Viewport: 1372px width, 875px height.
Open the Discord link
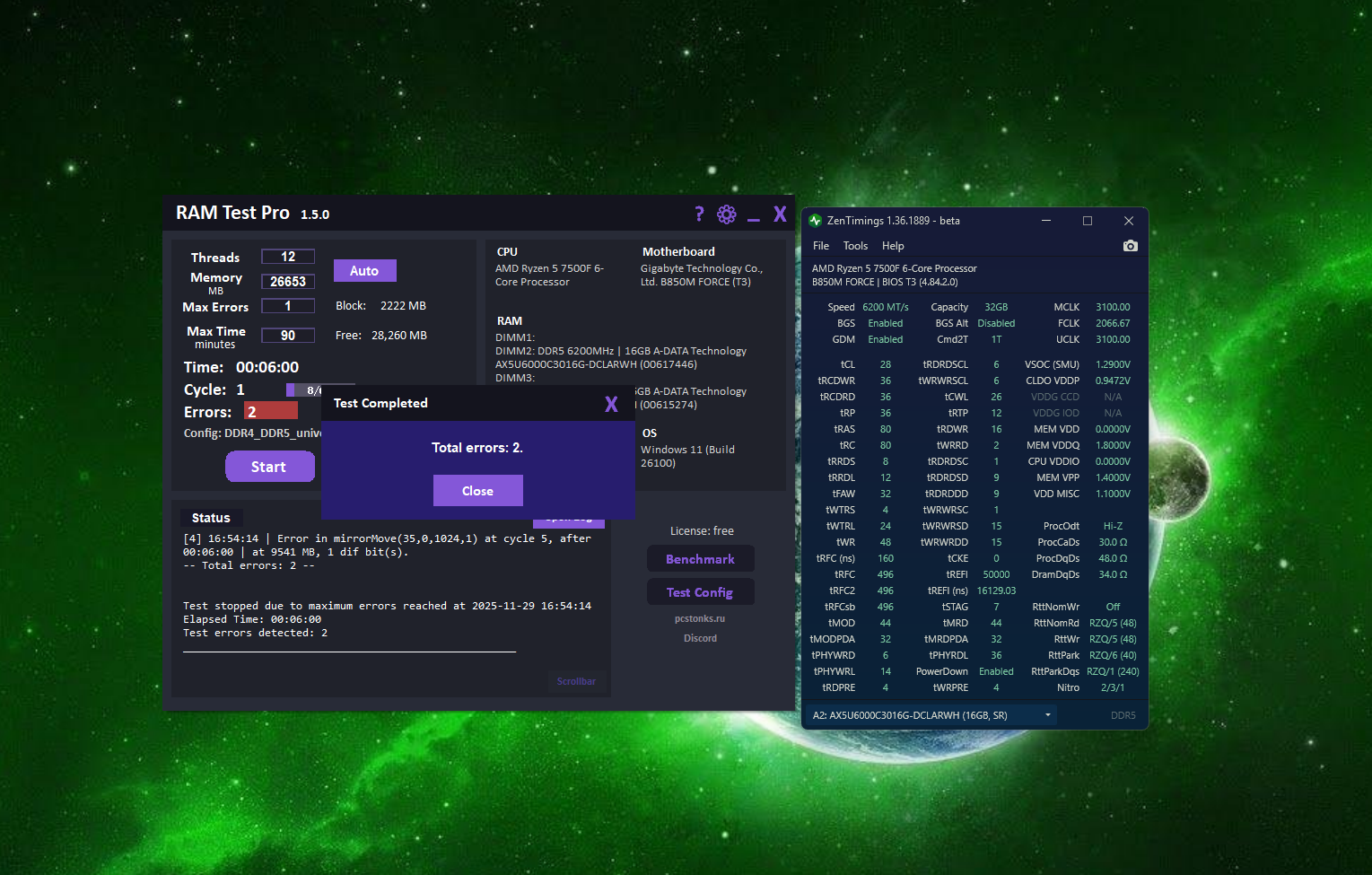click(x=700, y=638)
